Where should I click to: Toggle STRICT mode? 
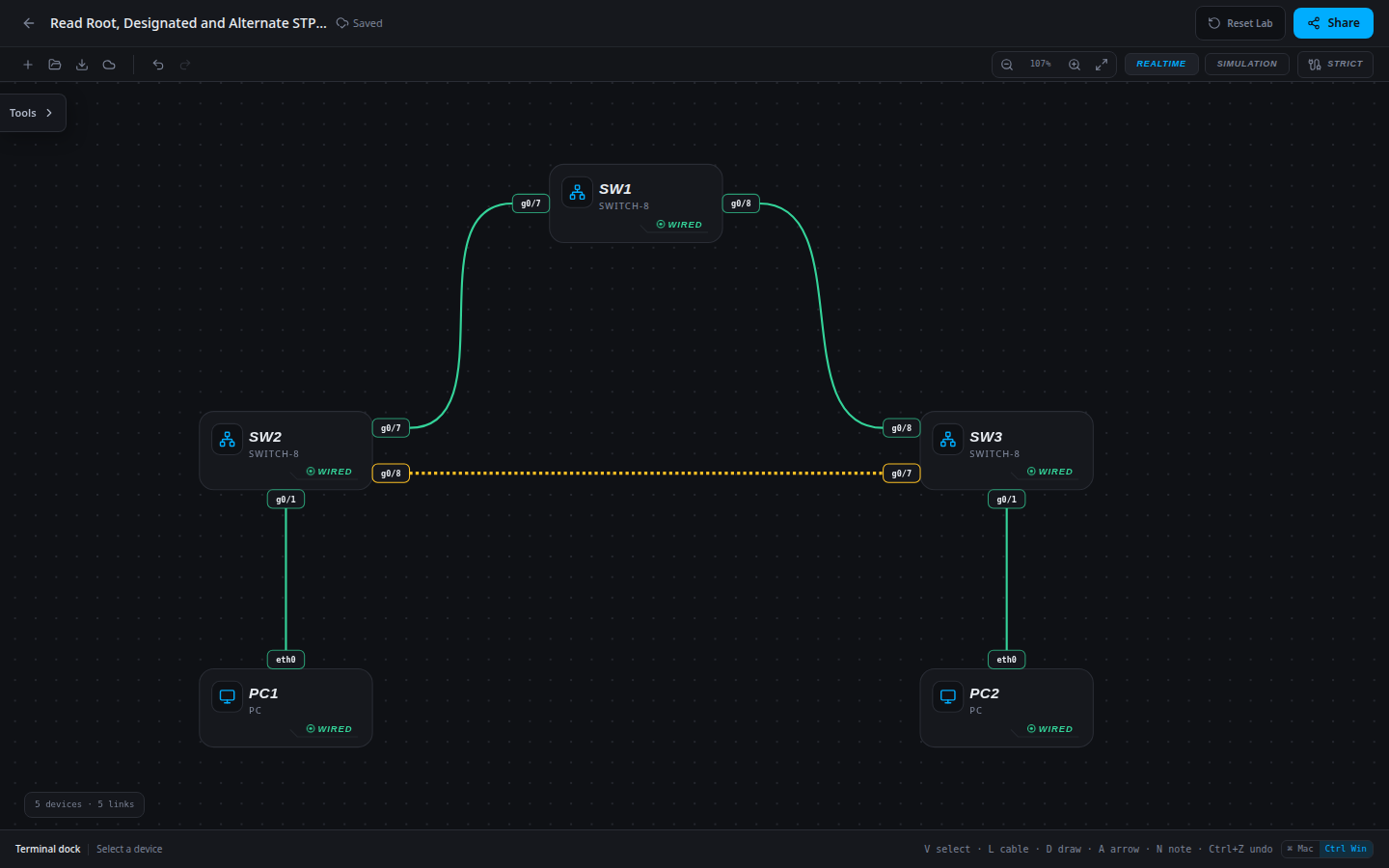pyautogui.click(x=1335, y=64)
